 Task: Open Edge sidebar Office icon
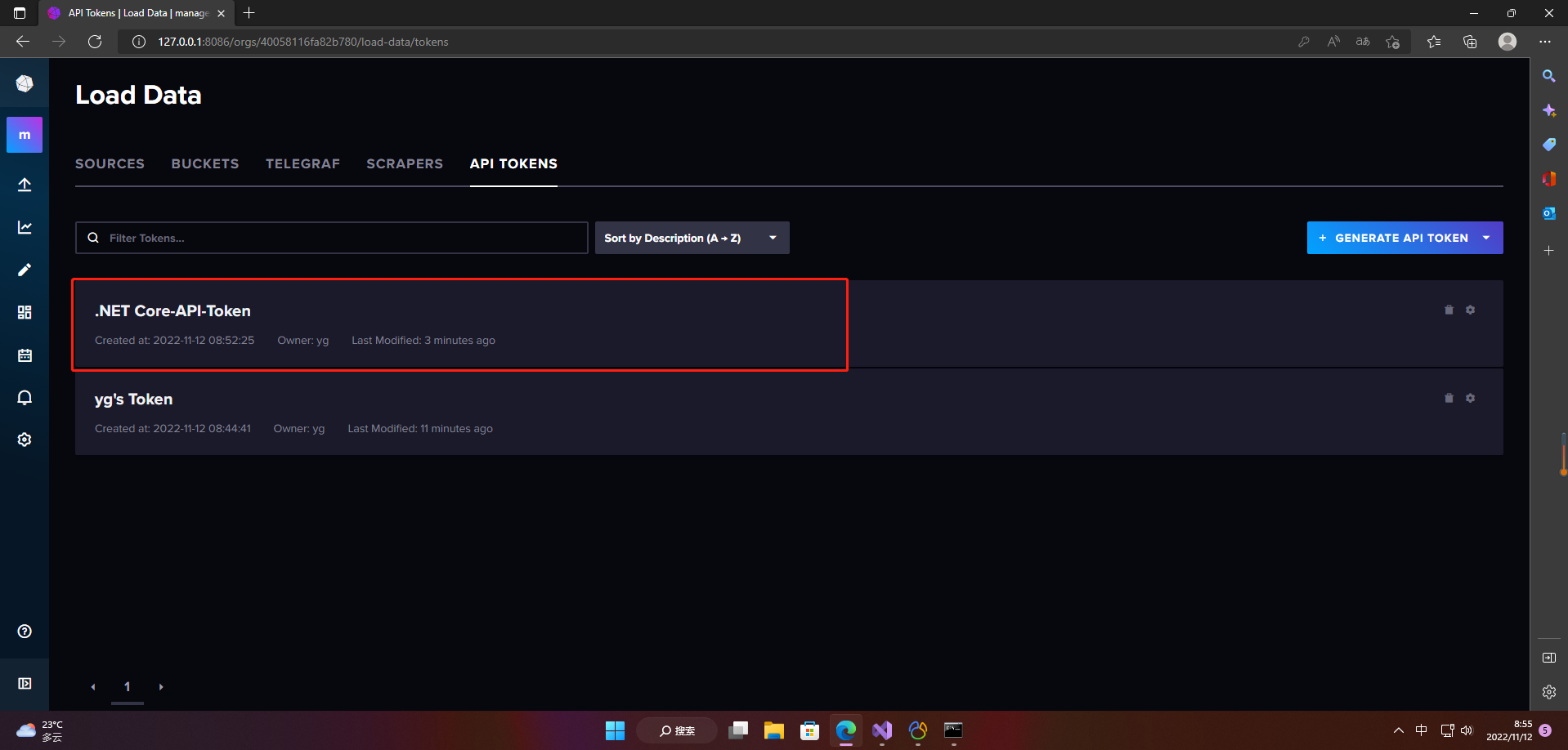point(1548,179)
